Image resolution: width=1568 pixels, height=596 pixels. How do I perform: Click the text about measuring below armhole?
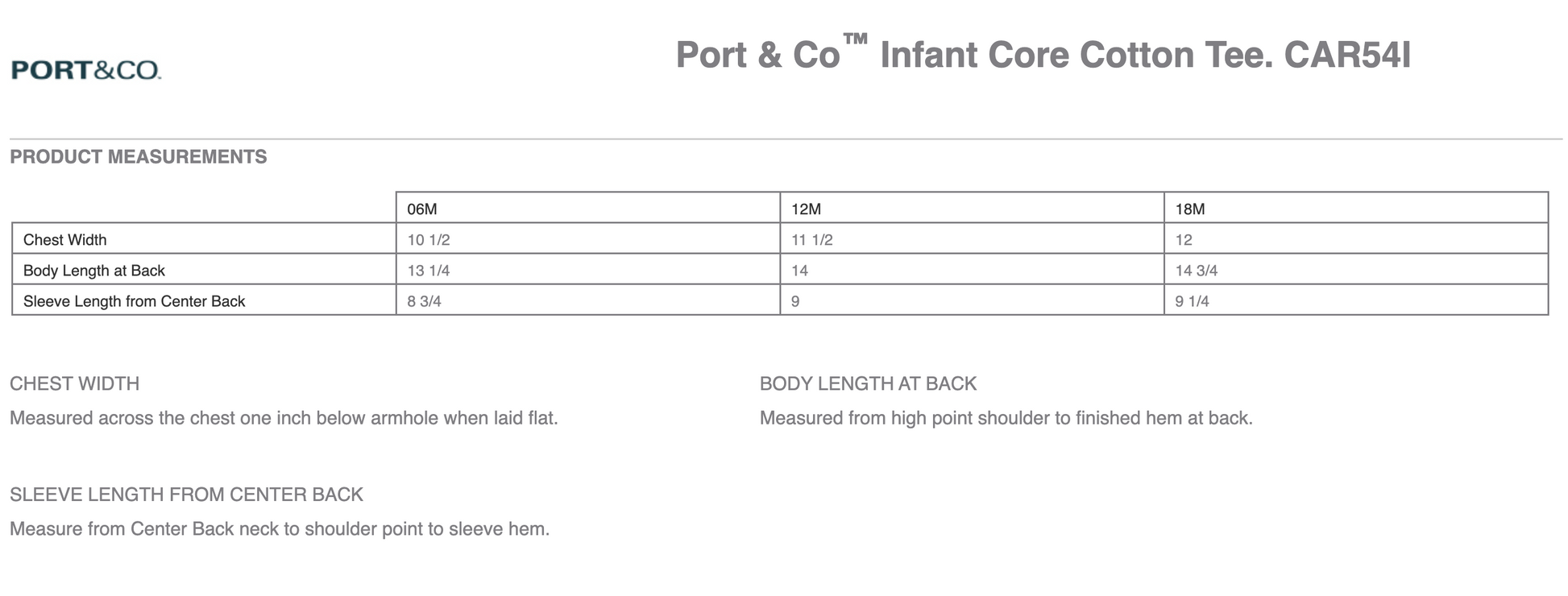(x=284, y=419)
